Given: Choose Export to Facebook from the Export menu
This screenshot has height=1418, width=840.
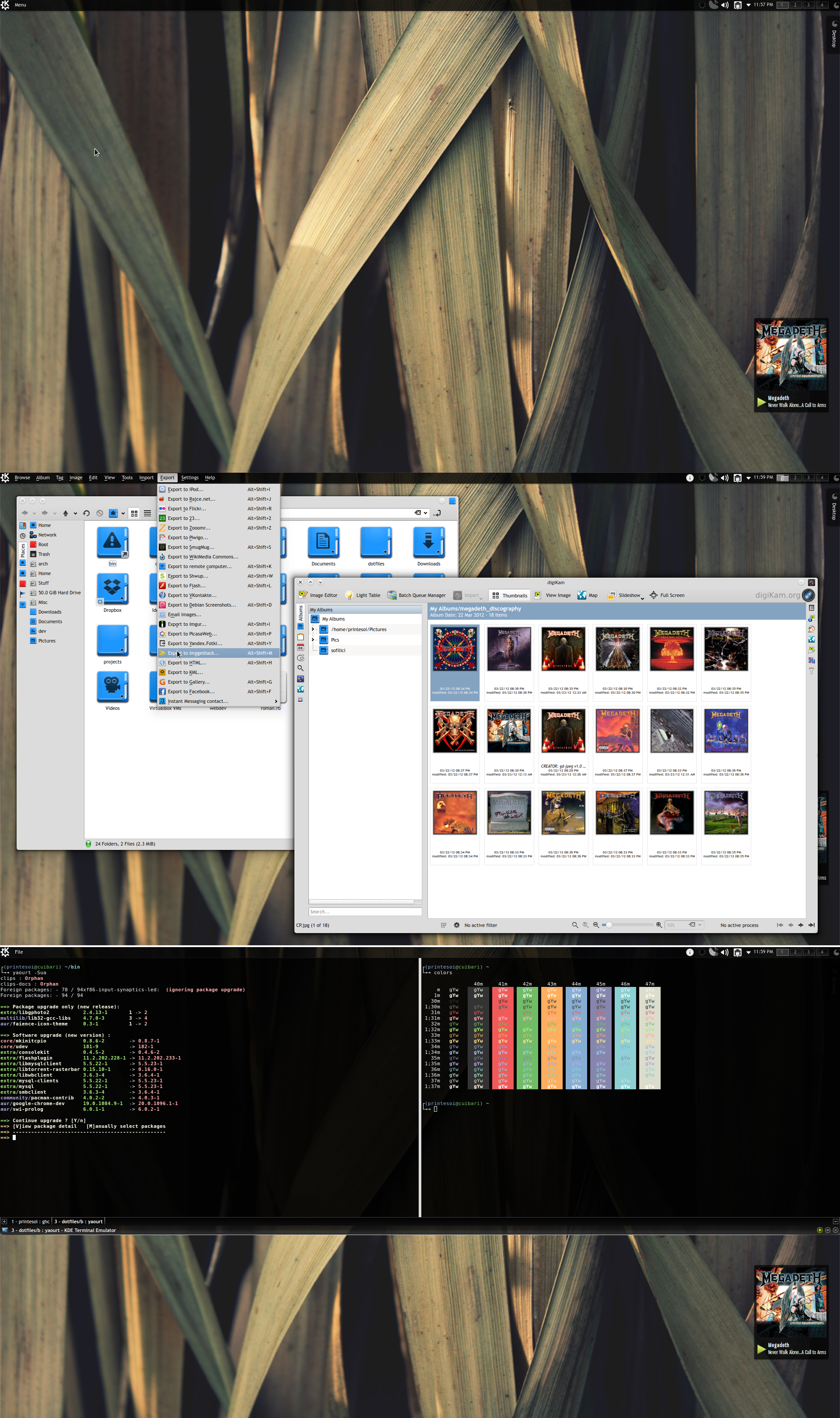Looking at the screenshot, I should (x=219, y=692).
